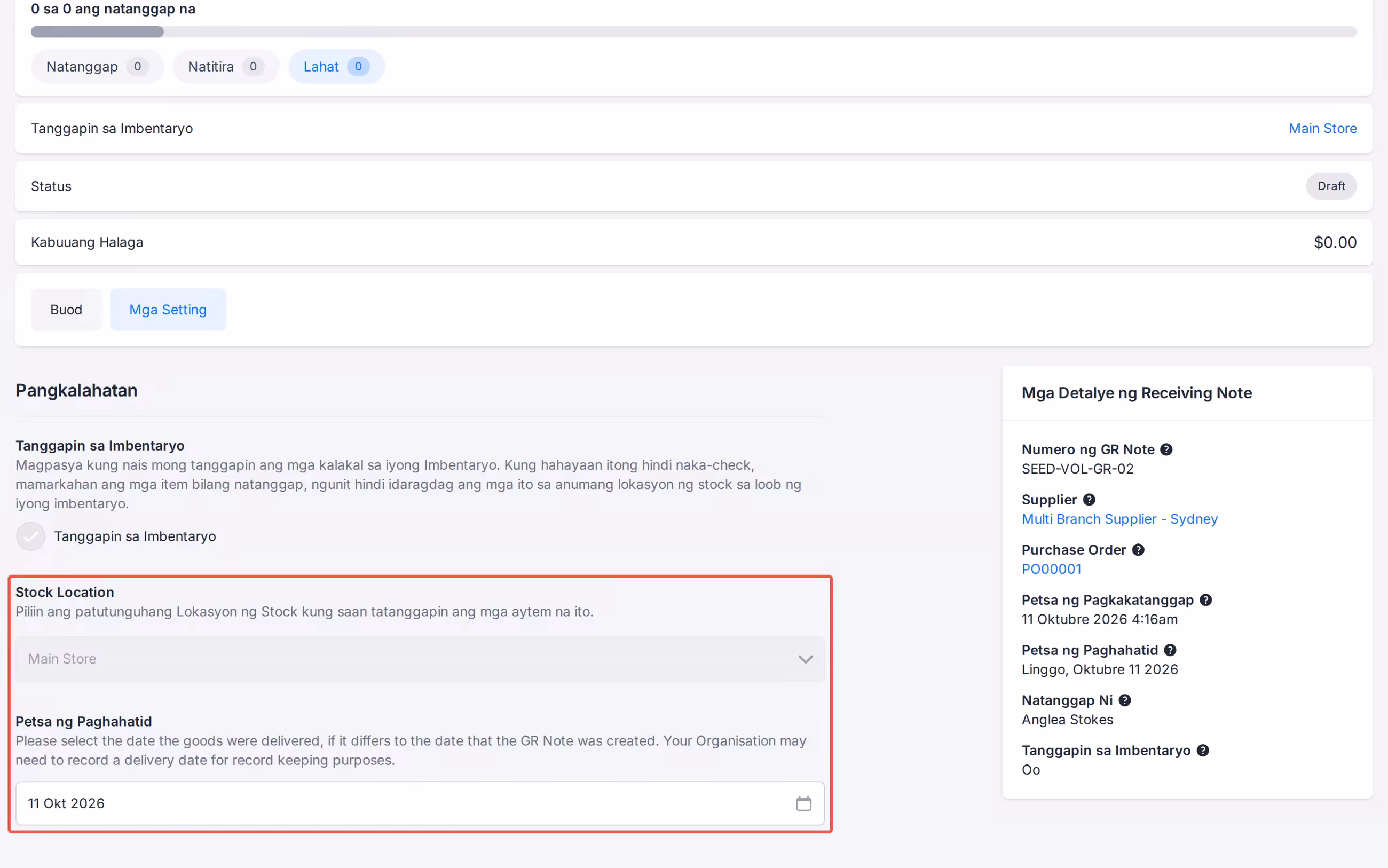Click help icon beside Supplier label

tap(1089, 500)
